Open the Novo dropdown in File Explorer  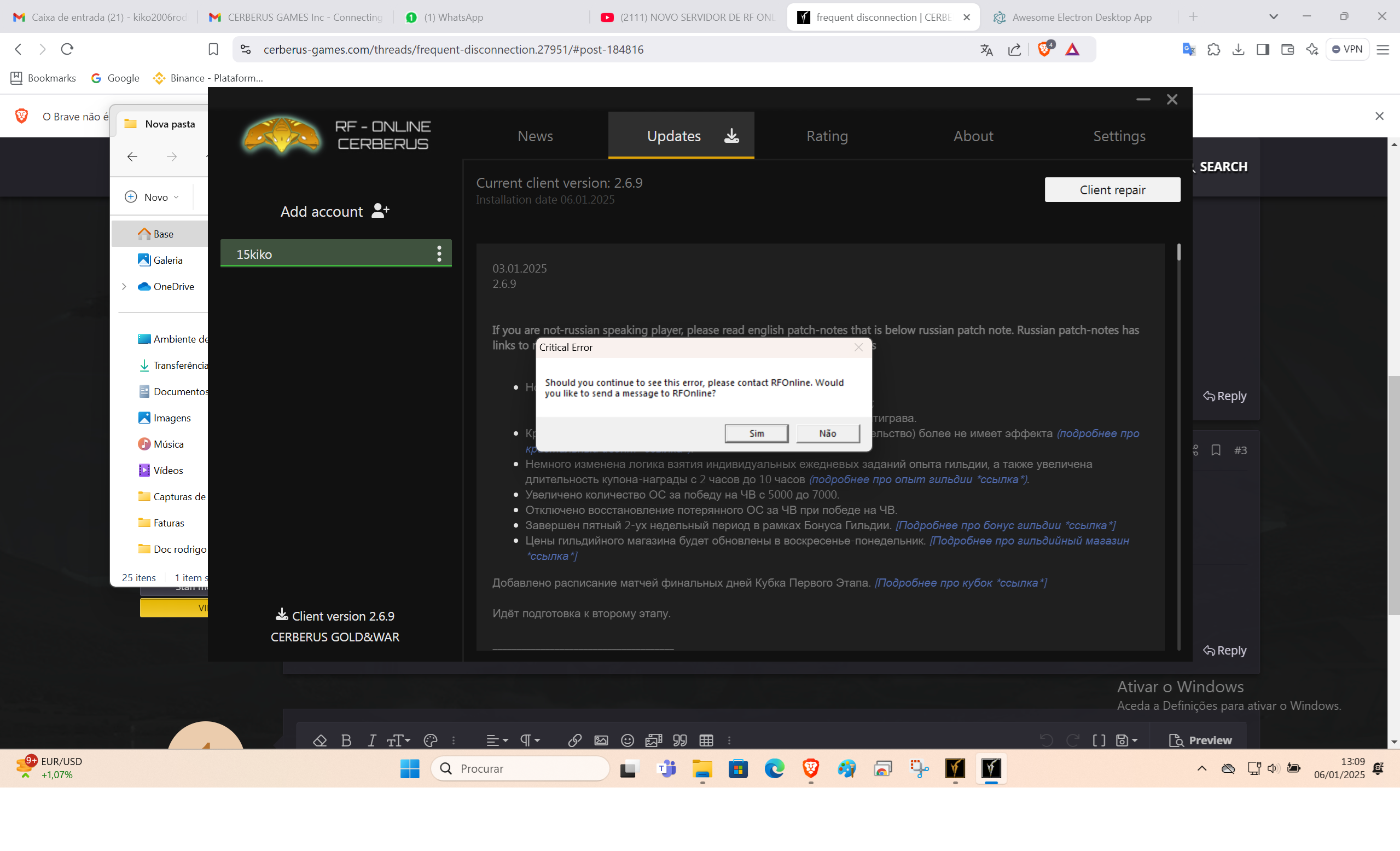[152, 197]
